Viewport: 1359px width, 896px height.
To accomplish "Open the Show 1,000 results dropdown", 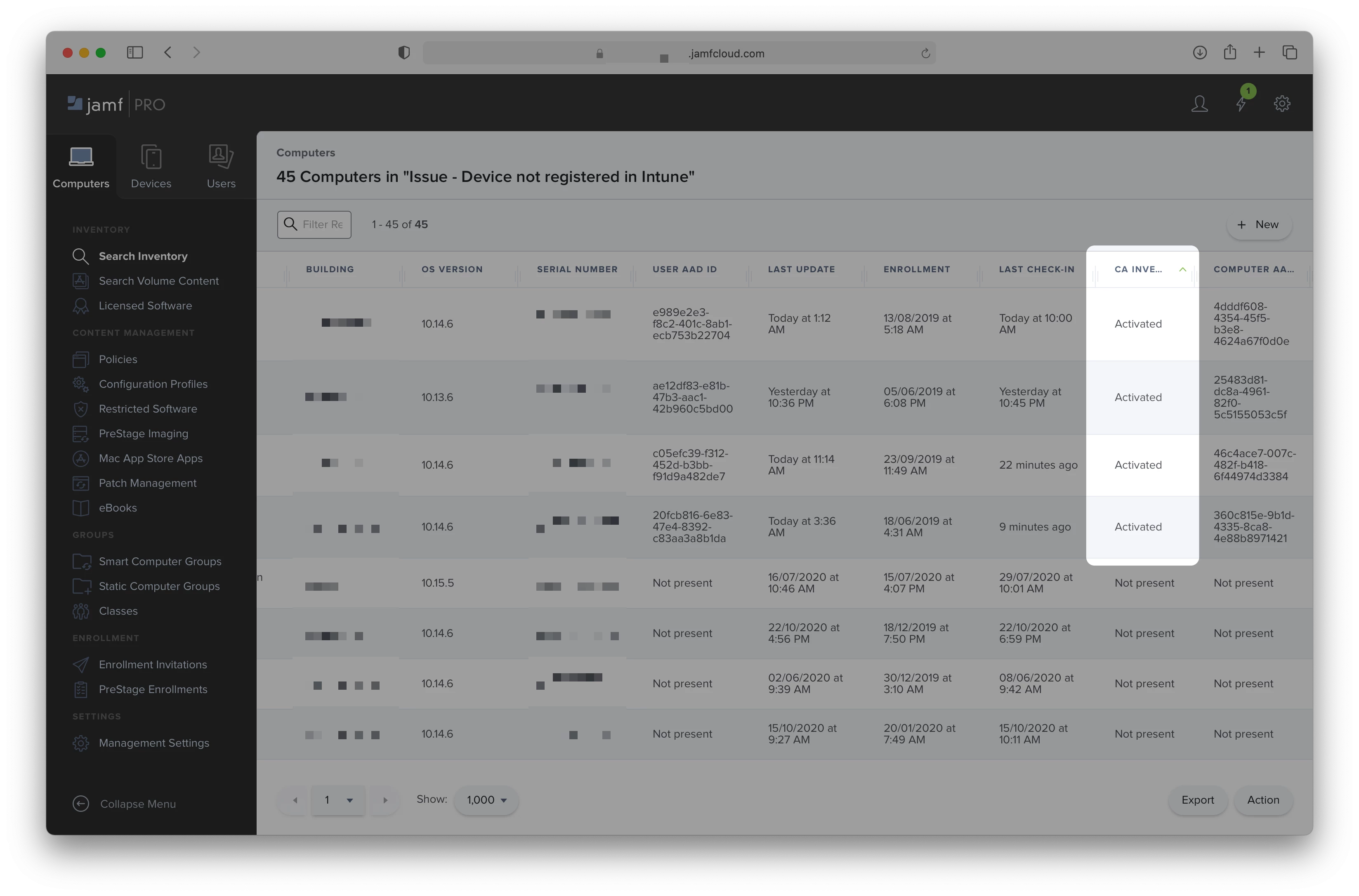I will tap(486, 800).
